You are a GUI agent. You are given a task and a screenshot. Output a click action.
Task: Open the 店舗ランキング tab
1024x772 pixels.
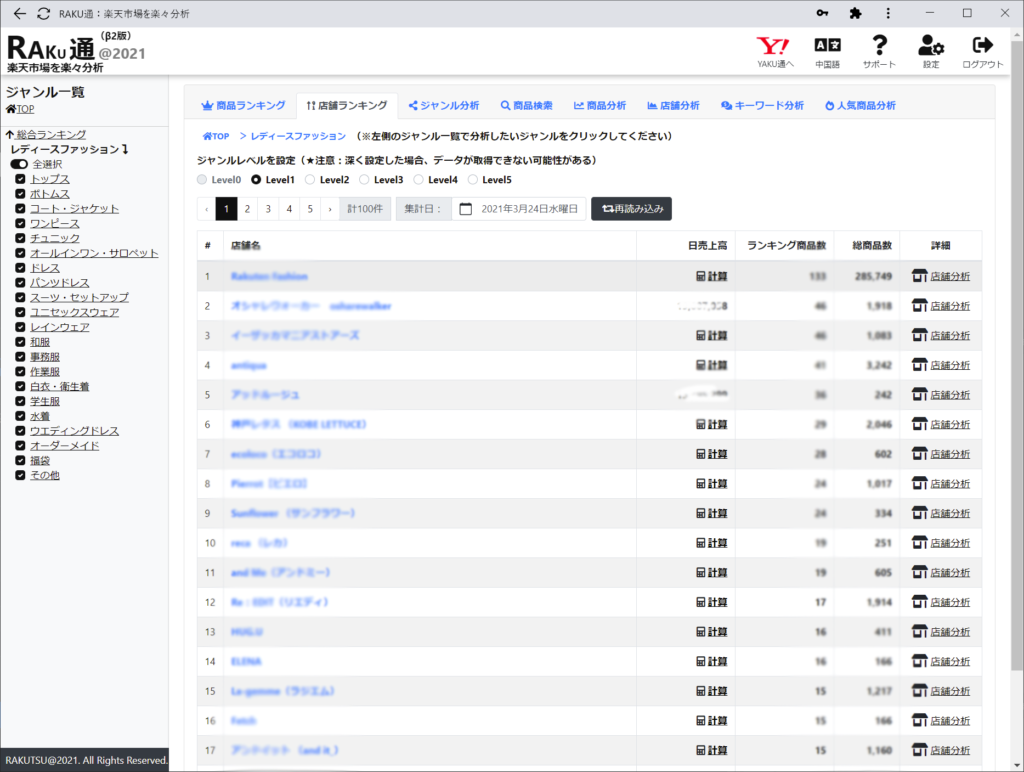click(x=347, y=105)
